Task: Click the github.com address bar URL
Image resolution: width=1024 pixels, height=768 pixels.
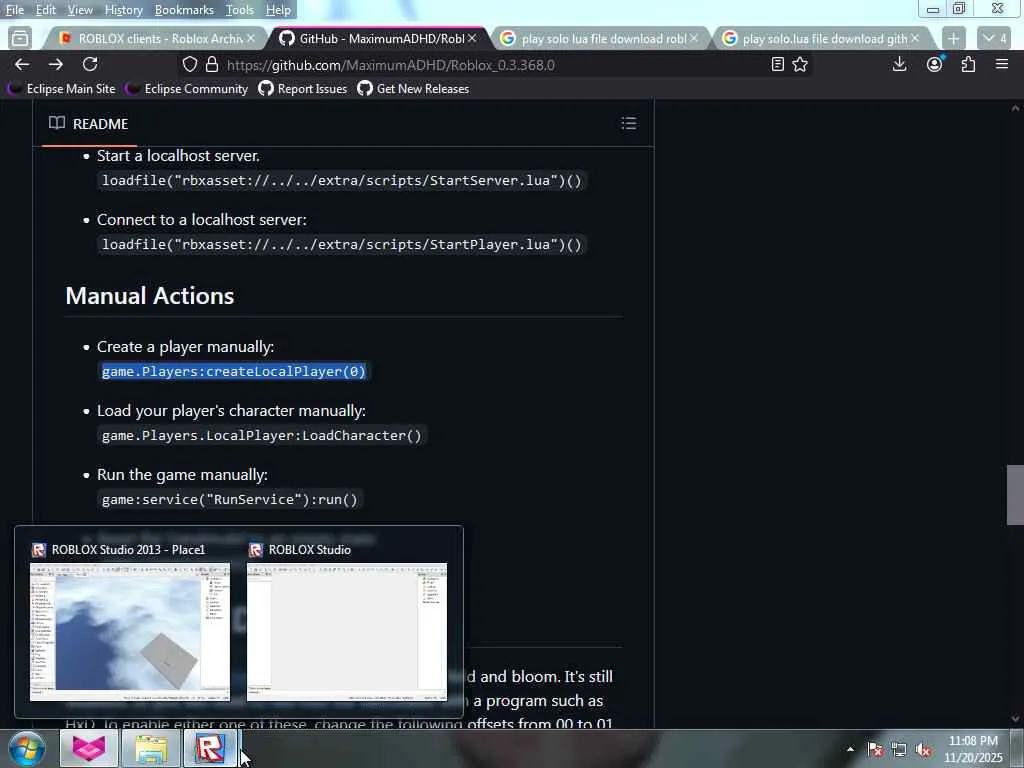Action: pos(391,65)
